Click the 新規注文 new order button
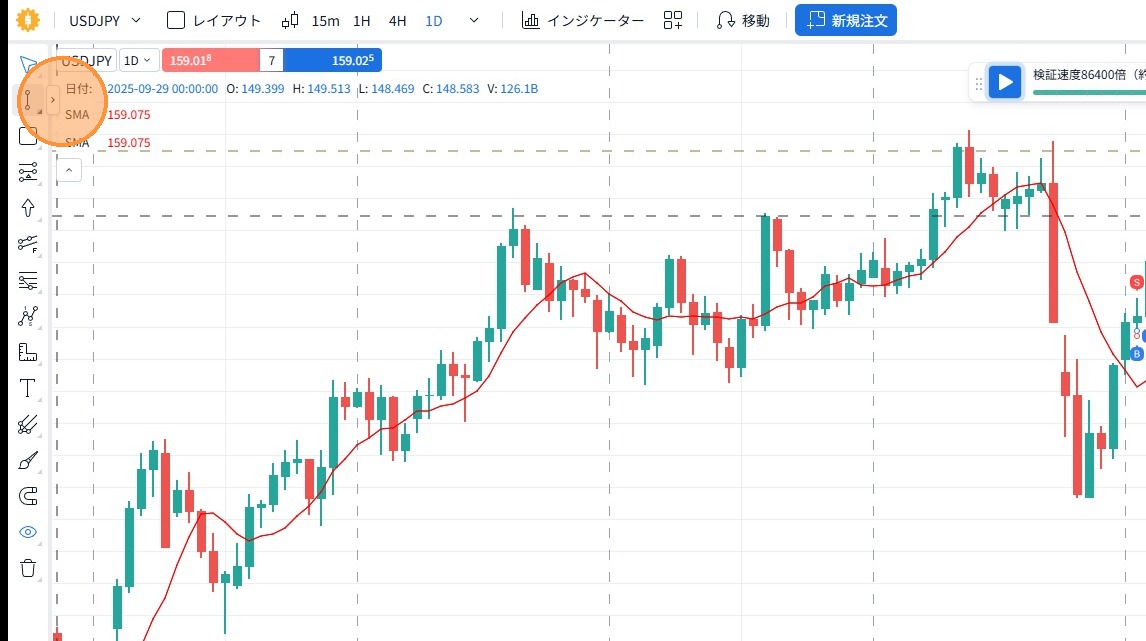 tap(846, 20)
